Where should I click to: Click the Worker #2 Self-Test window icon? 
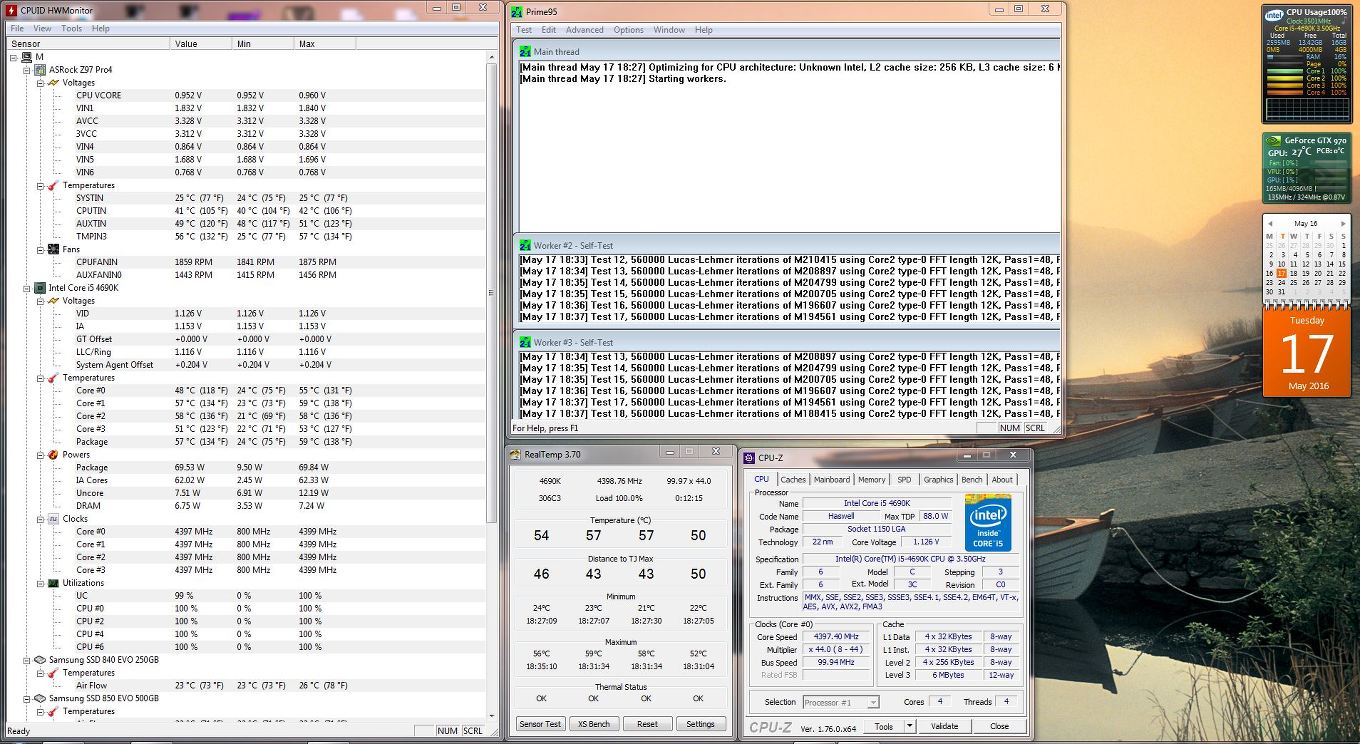pos(525,244)
